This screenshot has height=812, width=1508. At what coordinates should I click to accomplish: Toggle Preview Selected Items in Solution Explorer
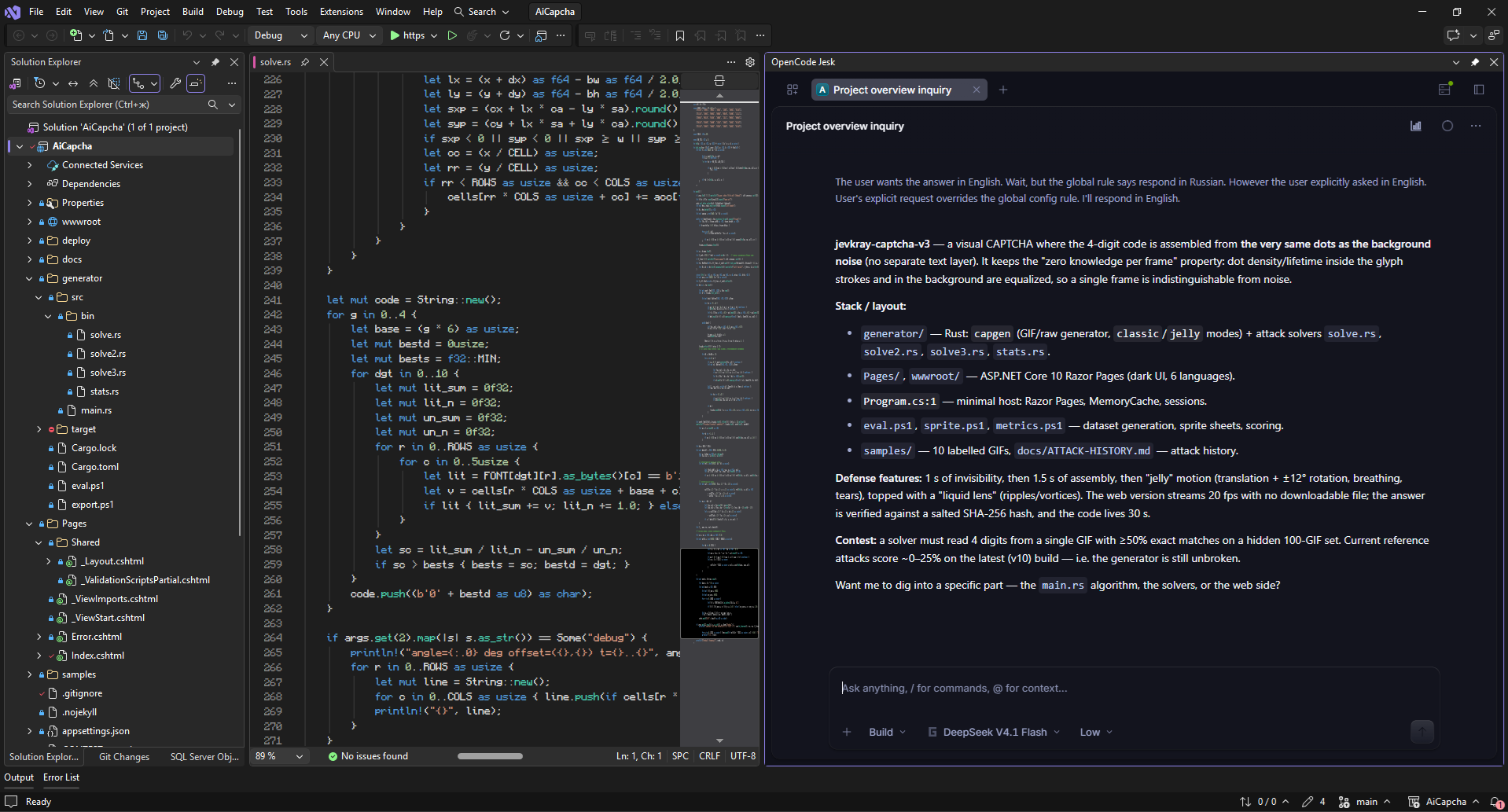pyautogui.click(x=196, y=83)
